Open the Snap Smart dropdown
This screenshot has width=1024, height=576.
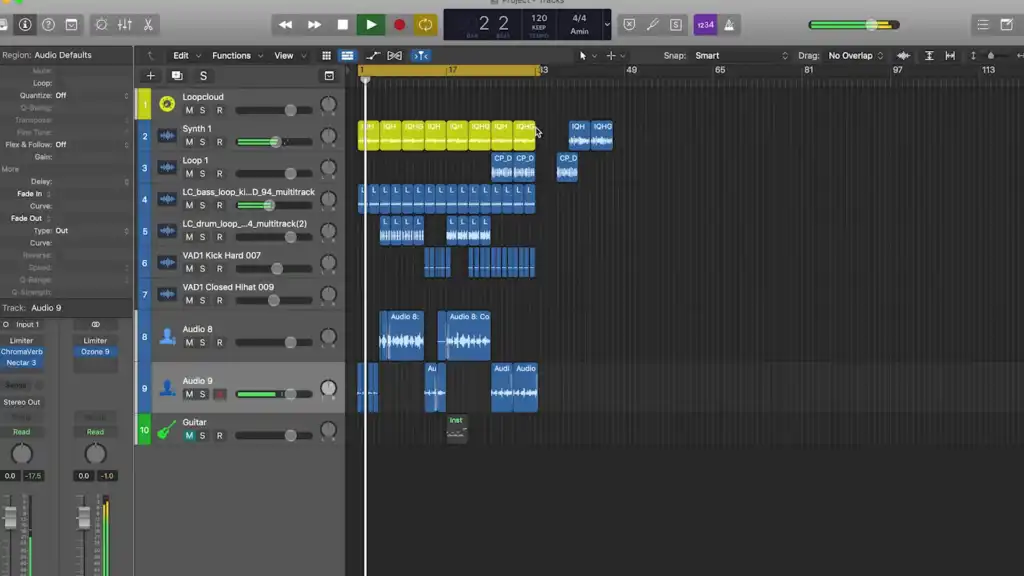pyautogui.click(x=741, y=56)
